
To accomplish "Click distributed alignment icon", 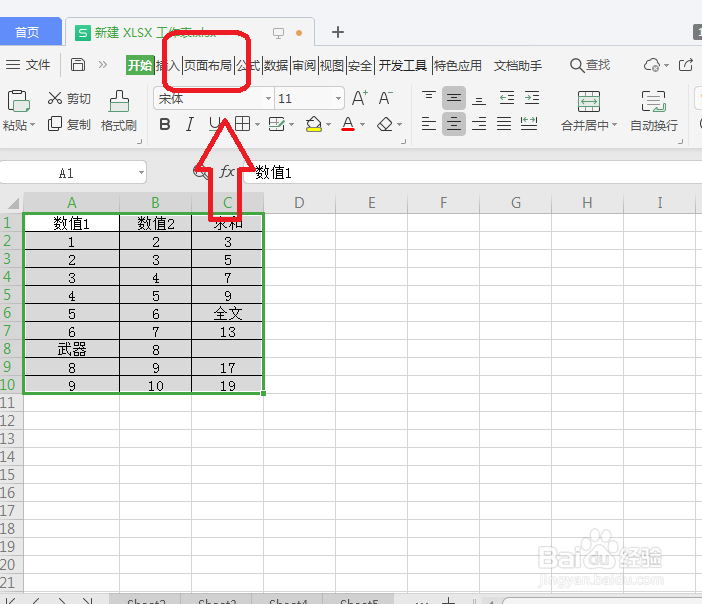I will (529, 124).
